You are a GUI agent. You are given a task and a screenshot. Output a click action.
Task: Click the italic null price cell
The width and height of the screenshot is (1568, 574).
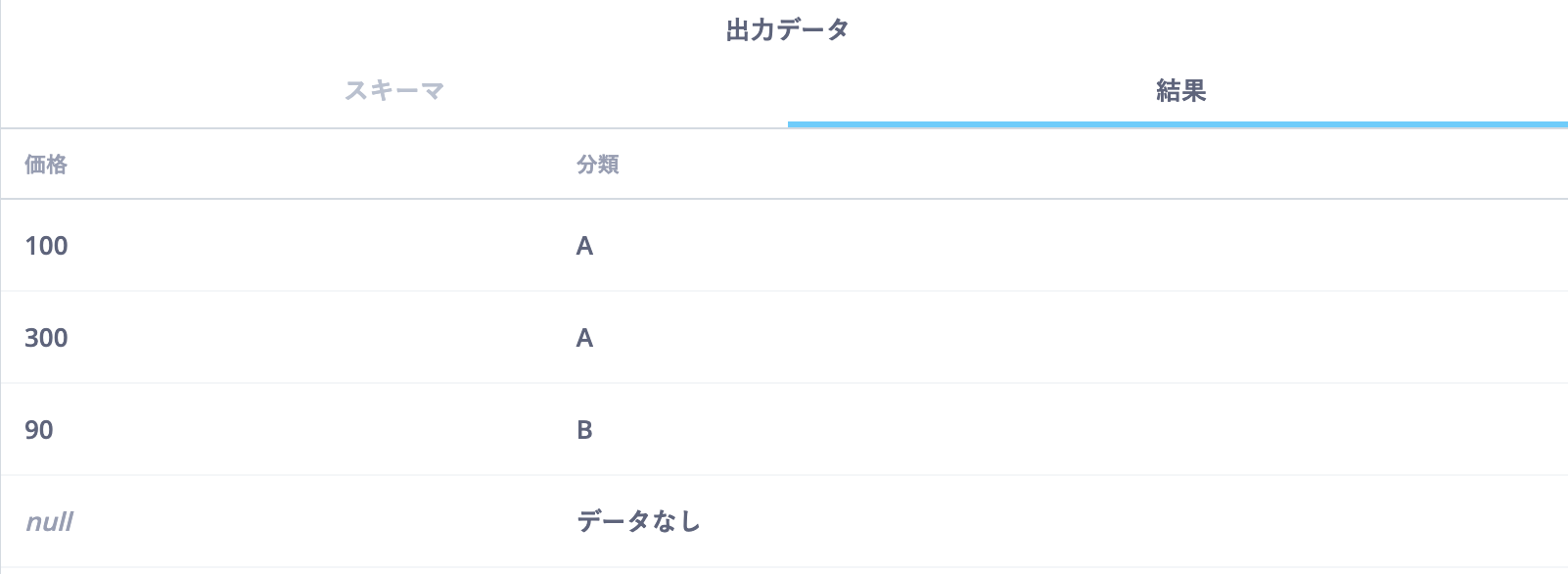(x=49, y=522)
